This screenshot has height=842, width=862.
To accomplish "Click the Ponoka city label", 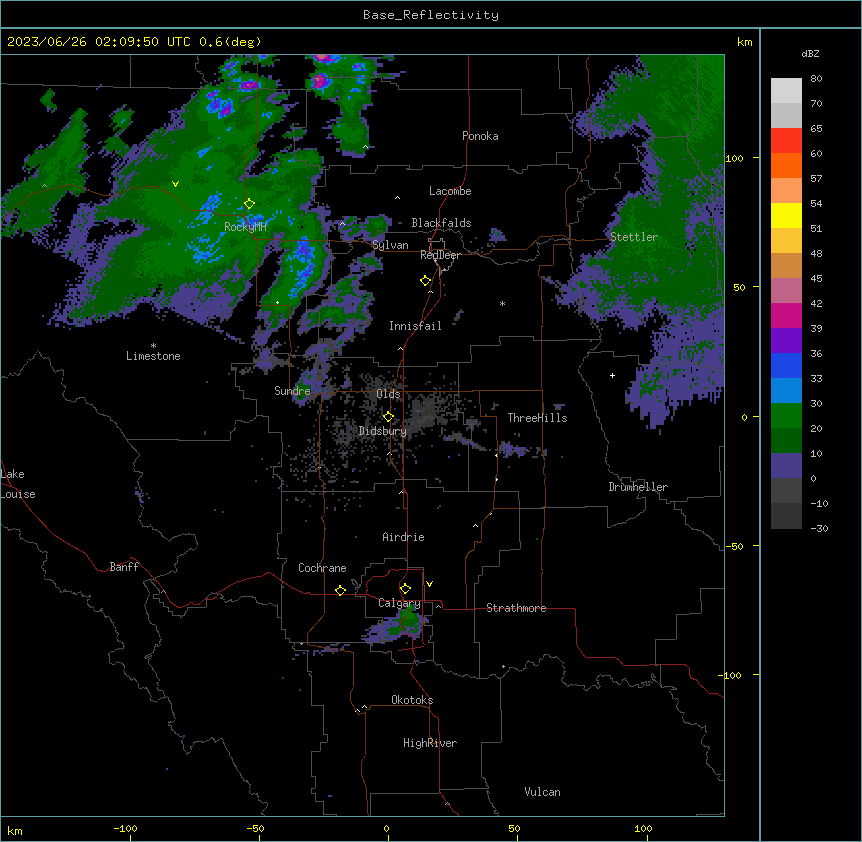I will click(480, 136).
